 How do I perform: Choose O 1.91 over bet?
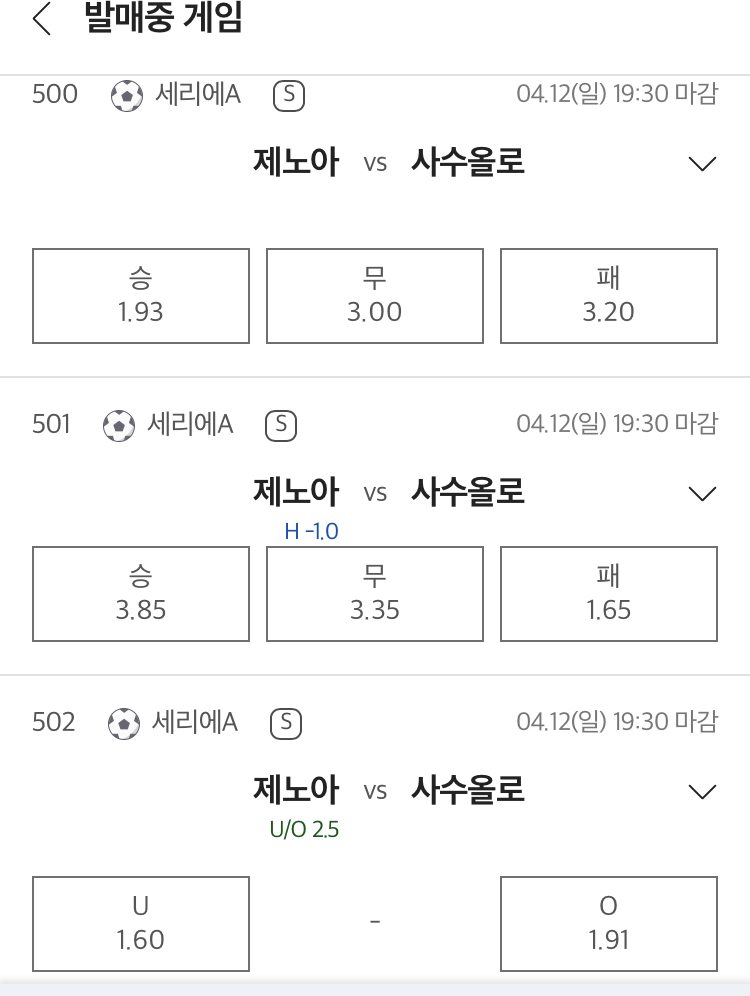(609, 924)
